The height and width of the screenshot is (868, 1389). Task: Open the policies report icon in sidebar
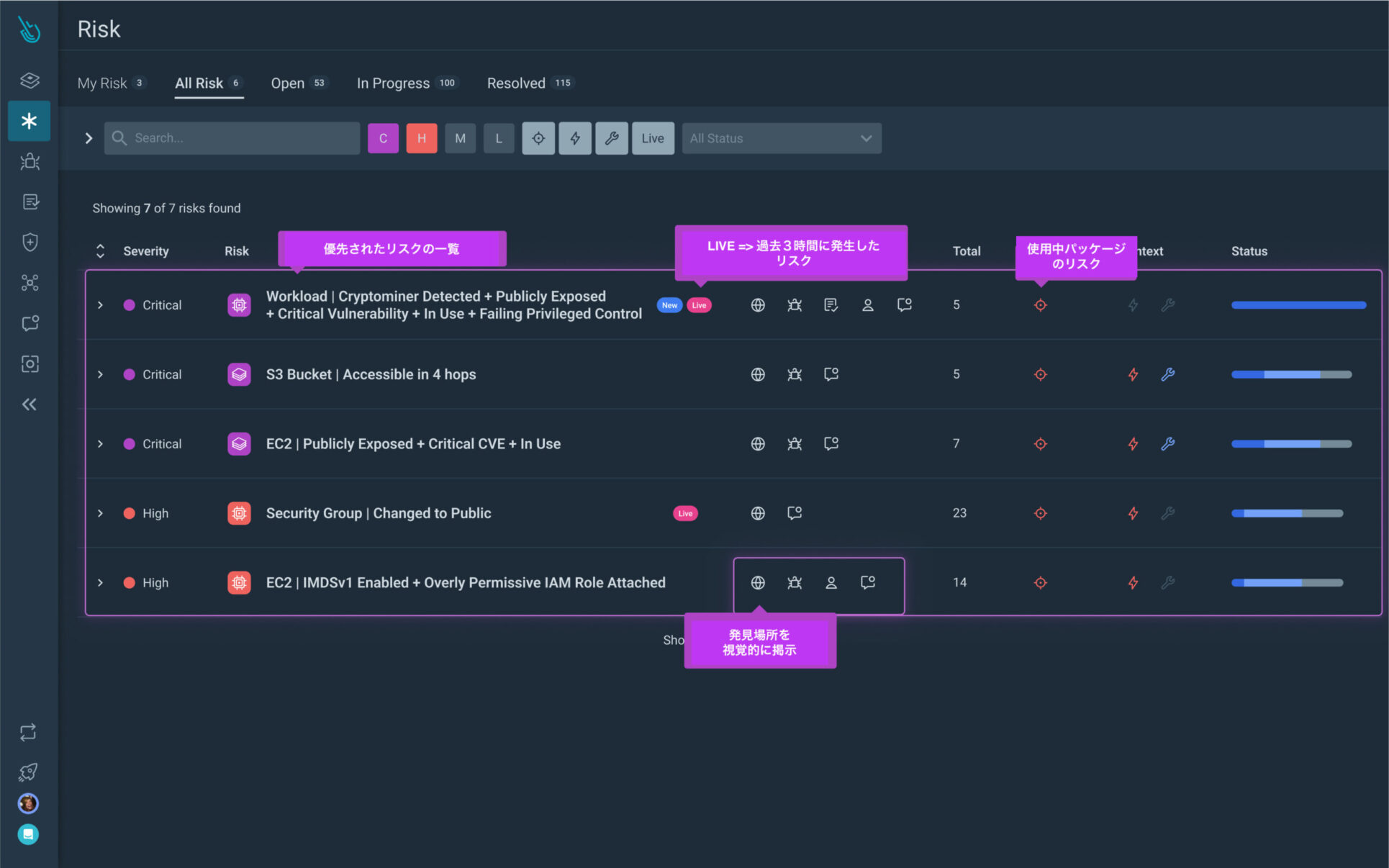pos(29,202)
